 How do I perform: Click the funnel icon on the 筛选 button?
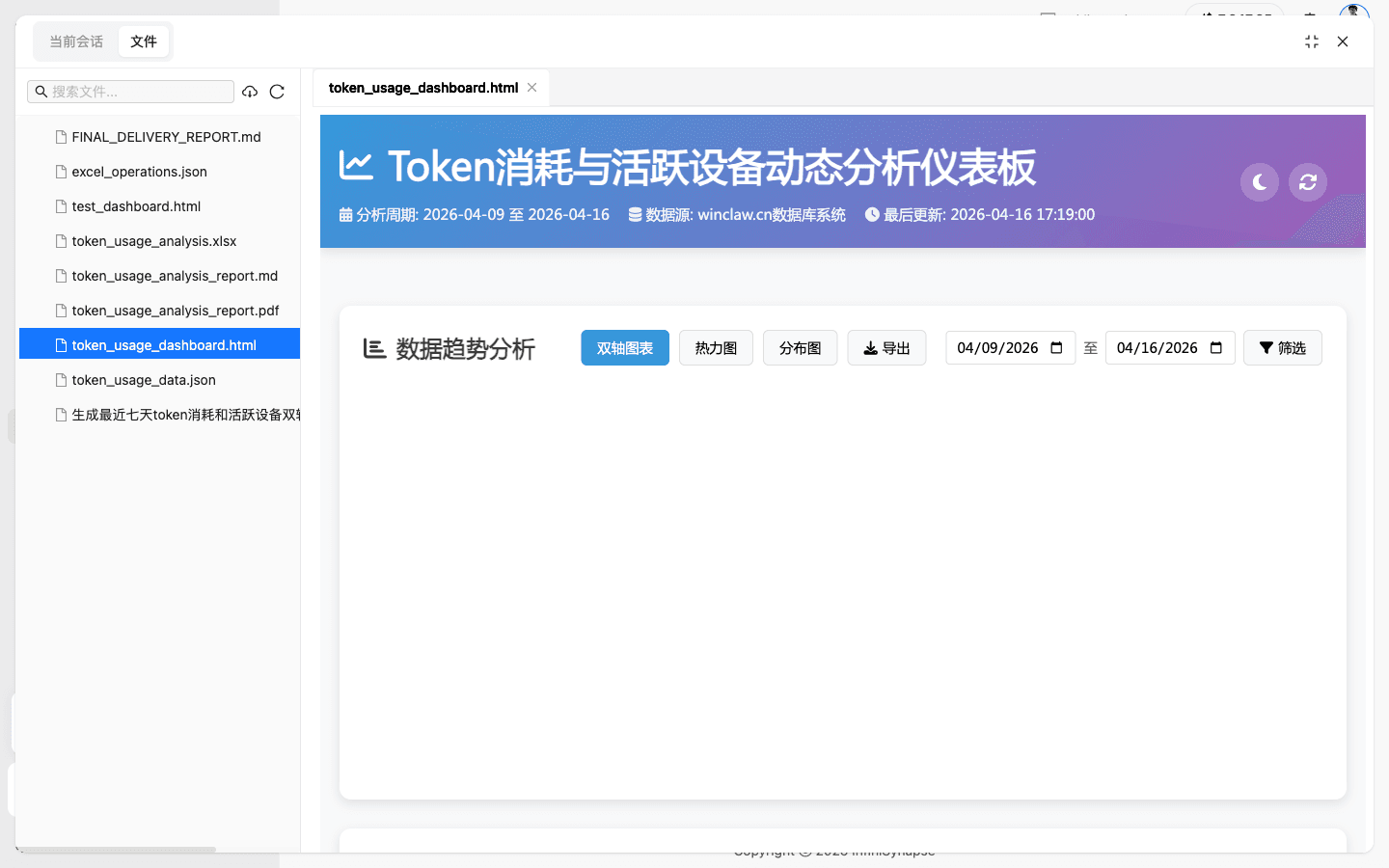pos(1268,347)
